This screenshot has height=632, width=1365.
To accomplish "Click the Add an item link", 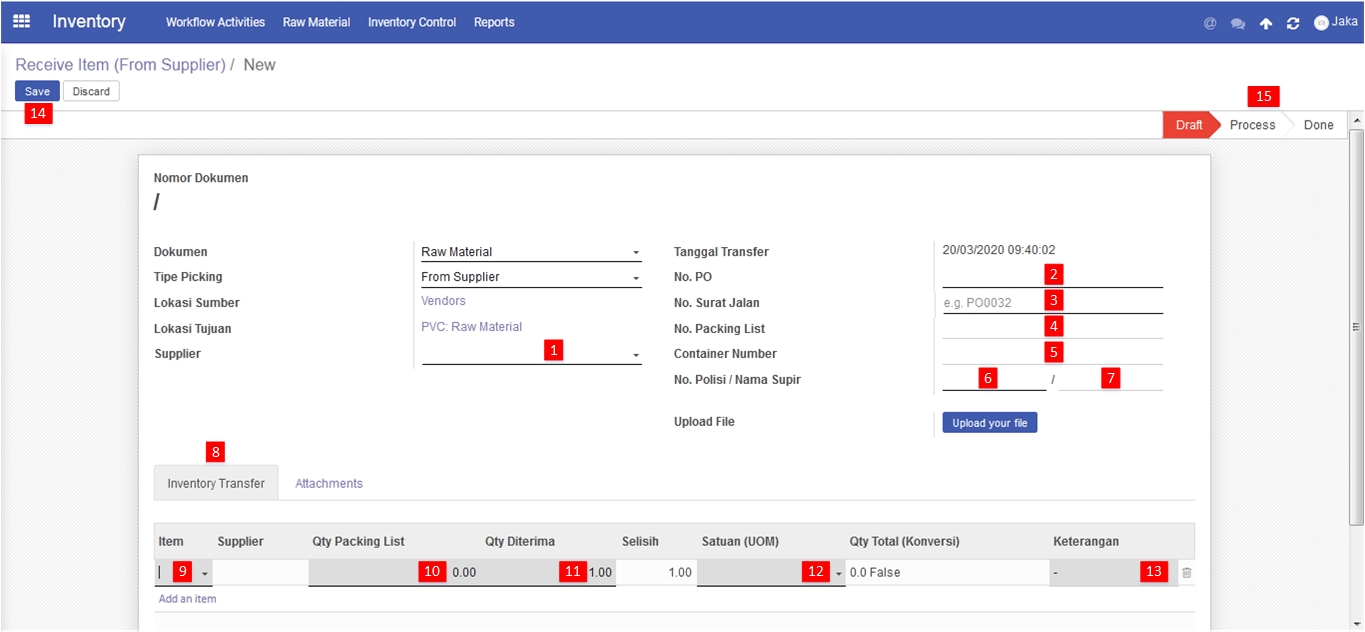I will pos(187,599).
